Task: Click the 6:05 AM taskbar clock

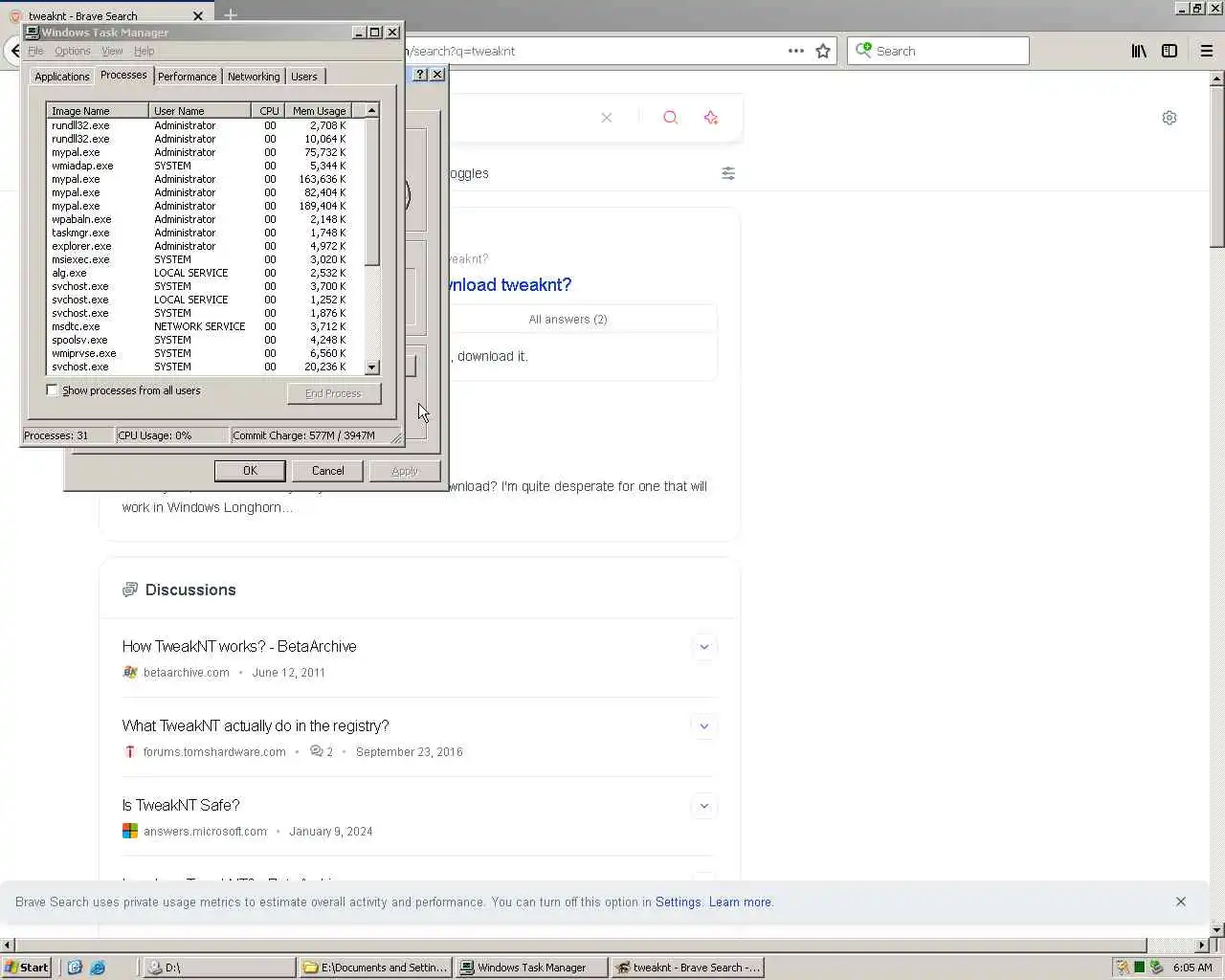Action: point(1192,968)
